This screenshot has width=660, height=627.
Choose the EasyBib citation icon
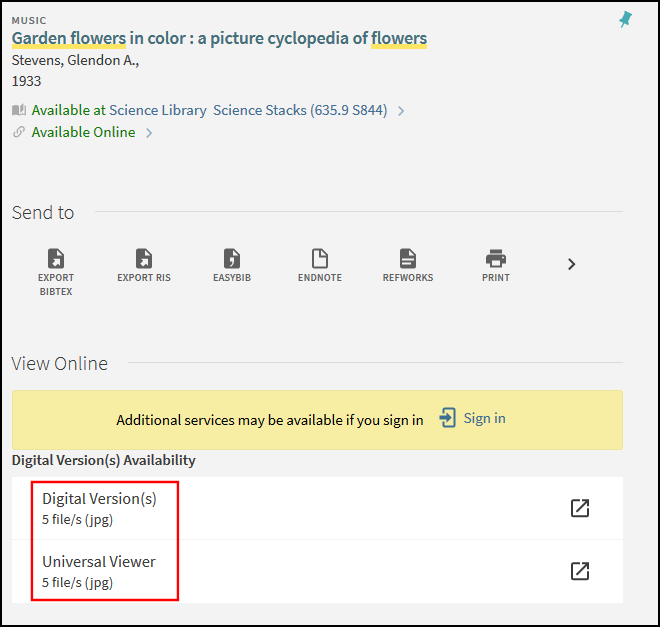232,259
